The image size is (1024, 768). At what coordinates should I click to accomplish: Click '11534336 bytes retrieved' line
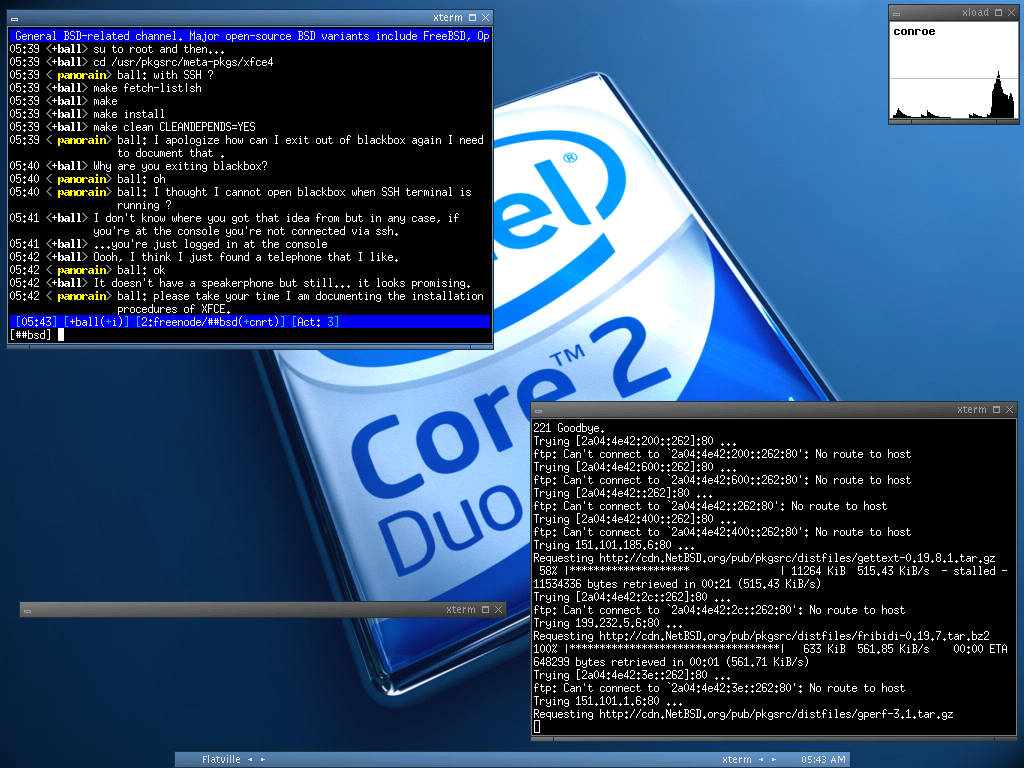point(677,584)
